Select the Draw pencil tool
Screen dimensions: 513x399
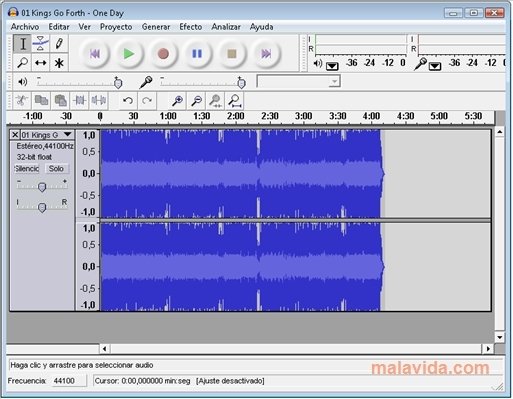(59, 43)
